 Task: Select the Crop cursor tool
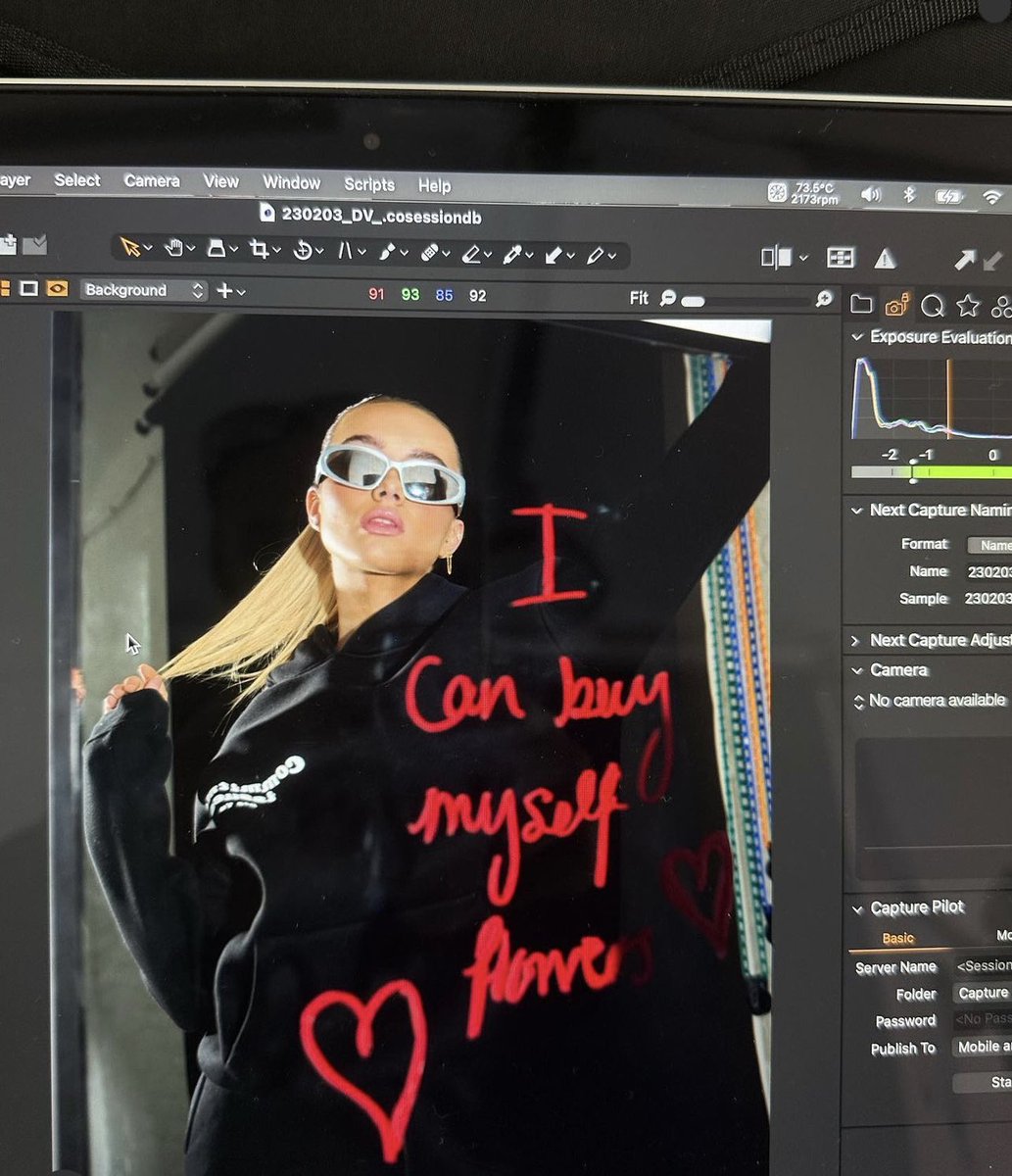[260, 250]
